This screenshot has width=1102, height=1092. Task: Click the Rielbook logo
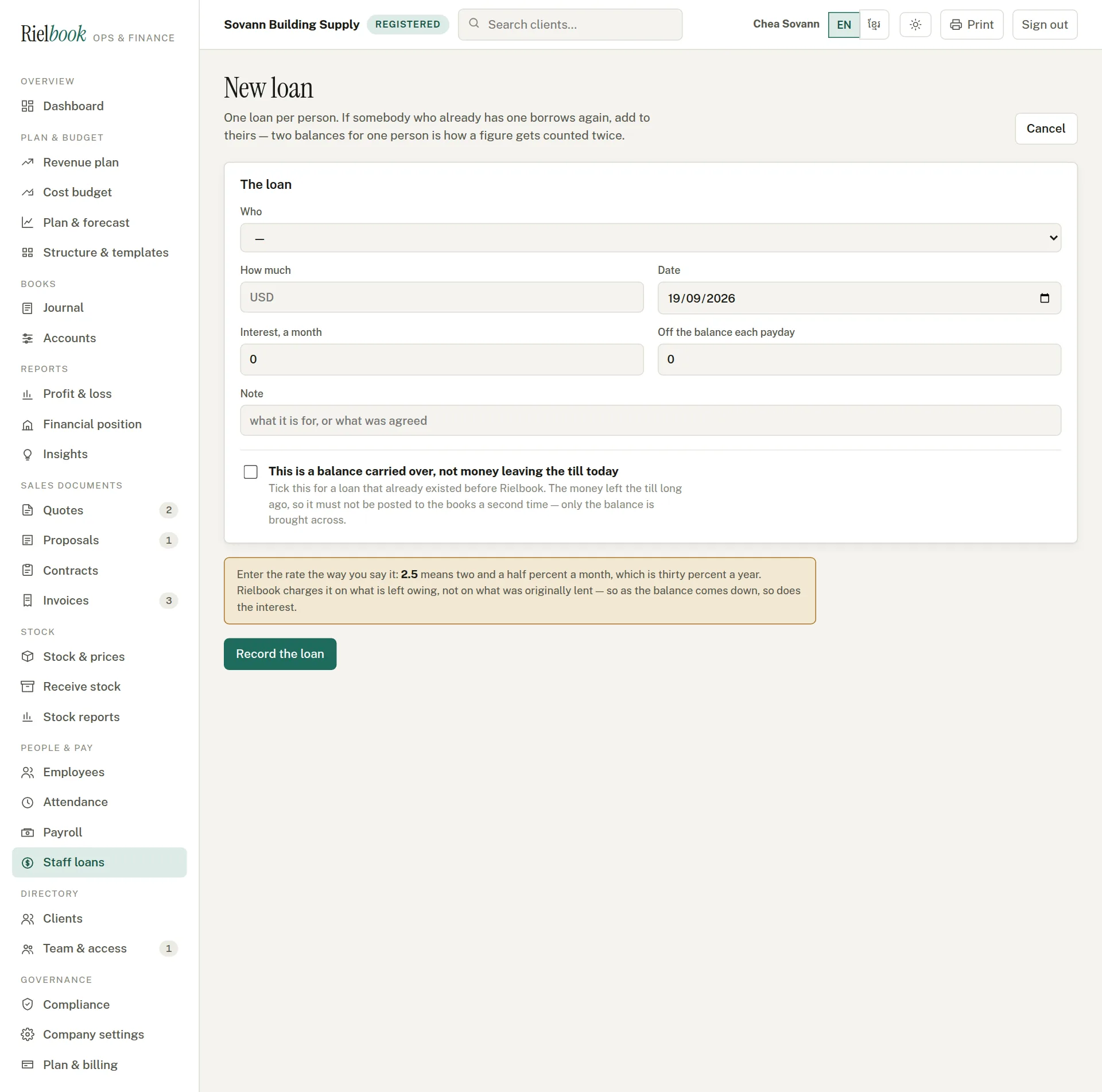53,34
